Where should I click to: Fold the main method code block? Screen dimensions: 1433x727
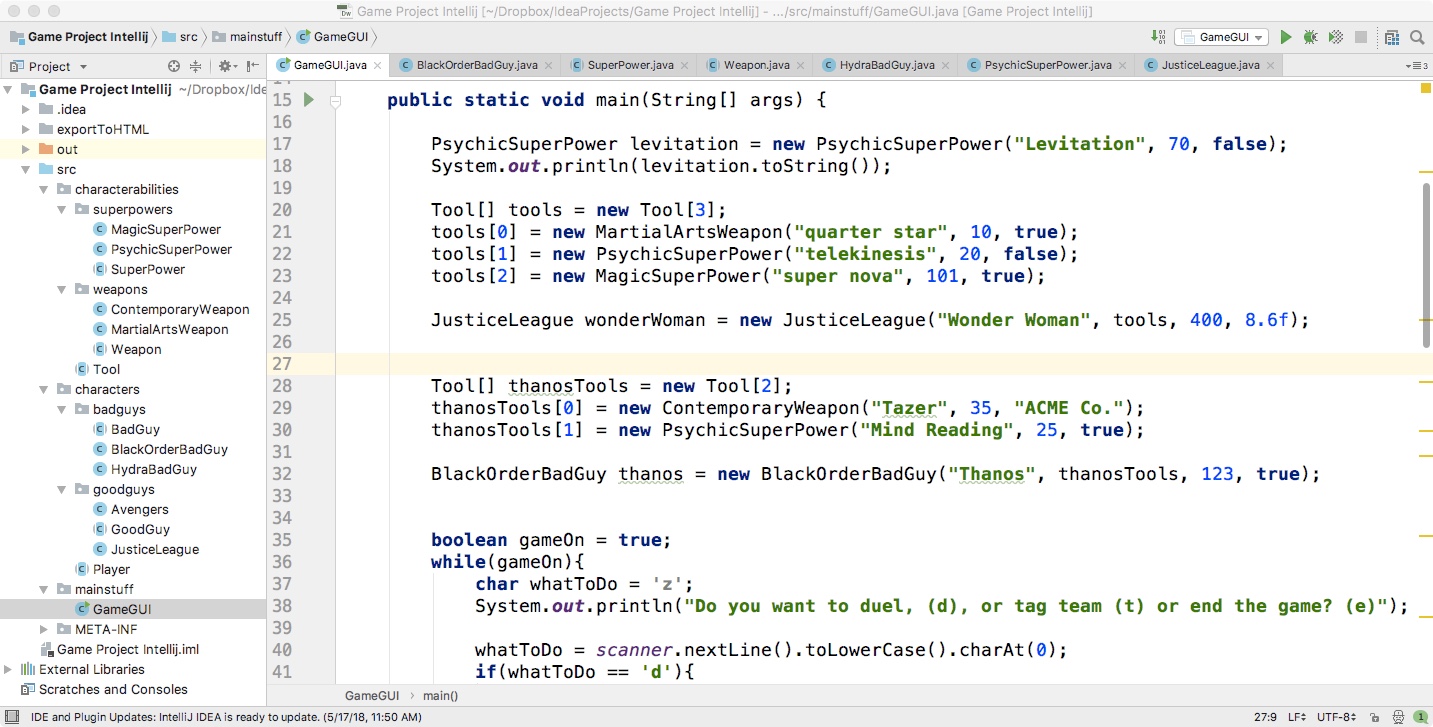coord(336,100)
